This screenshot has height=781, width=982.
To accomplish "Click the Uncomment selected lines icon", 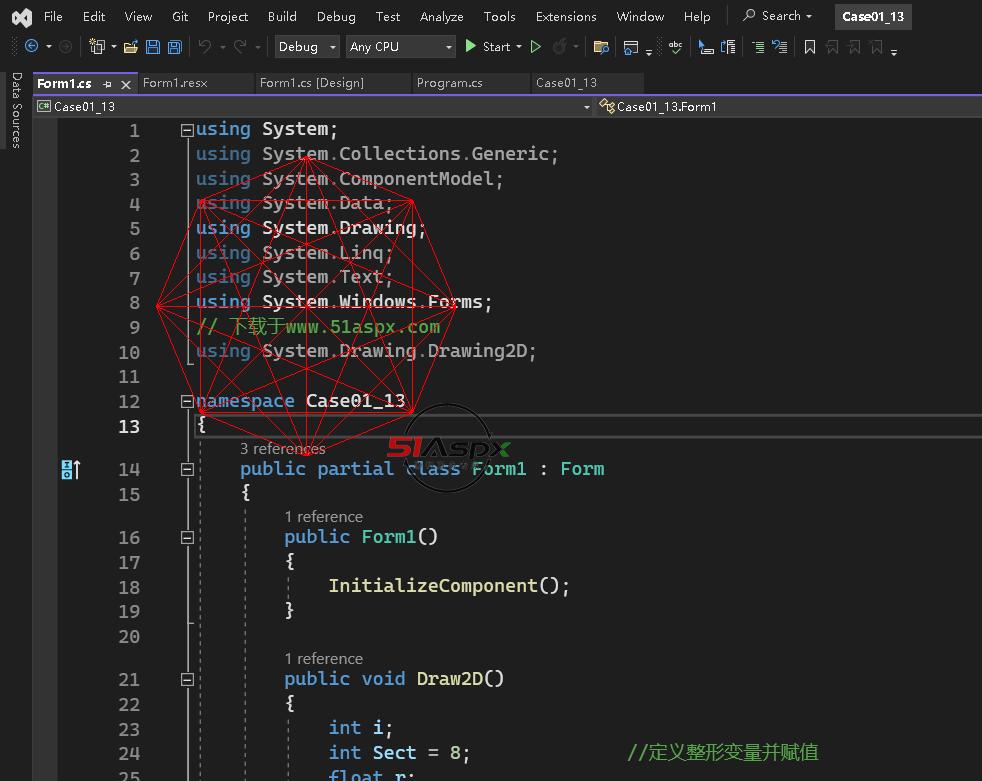I will (780, 47).
